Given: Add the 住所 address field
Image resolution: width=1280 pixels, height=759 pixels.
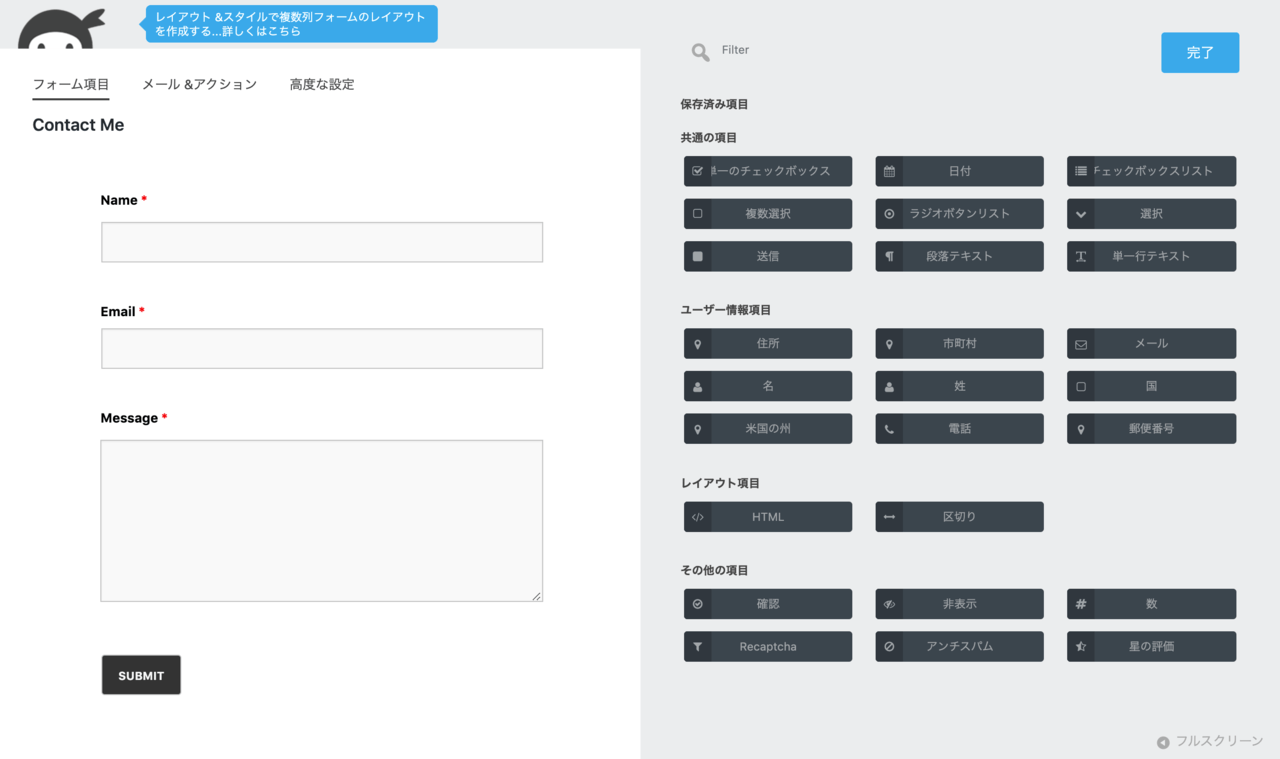Looking at the screenshot, I should coord(768,344).
